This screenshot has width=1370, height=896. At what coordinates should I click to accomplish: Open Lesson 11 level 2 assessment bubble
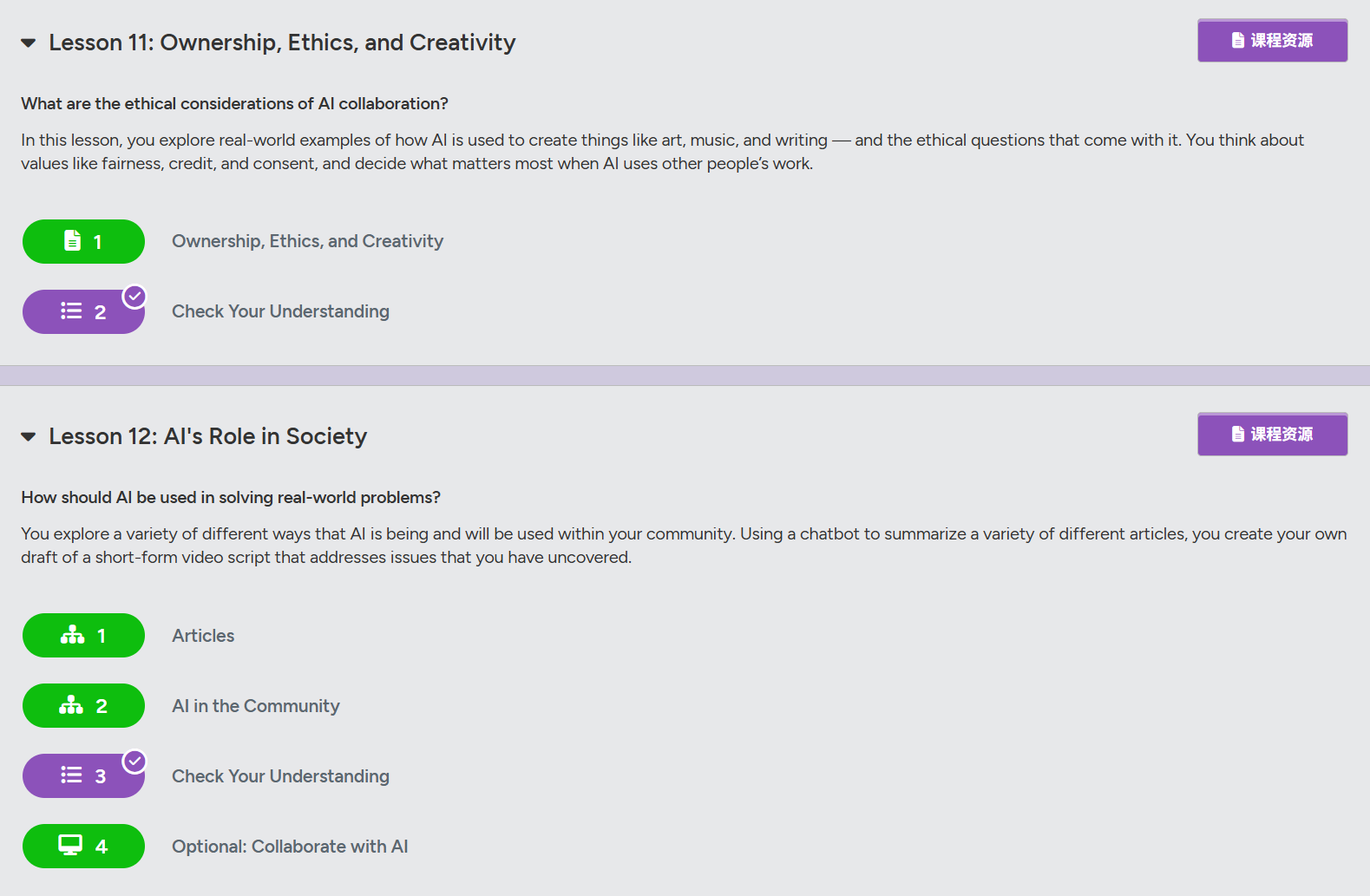83,311
